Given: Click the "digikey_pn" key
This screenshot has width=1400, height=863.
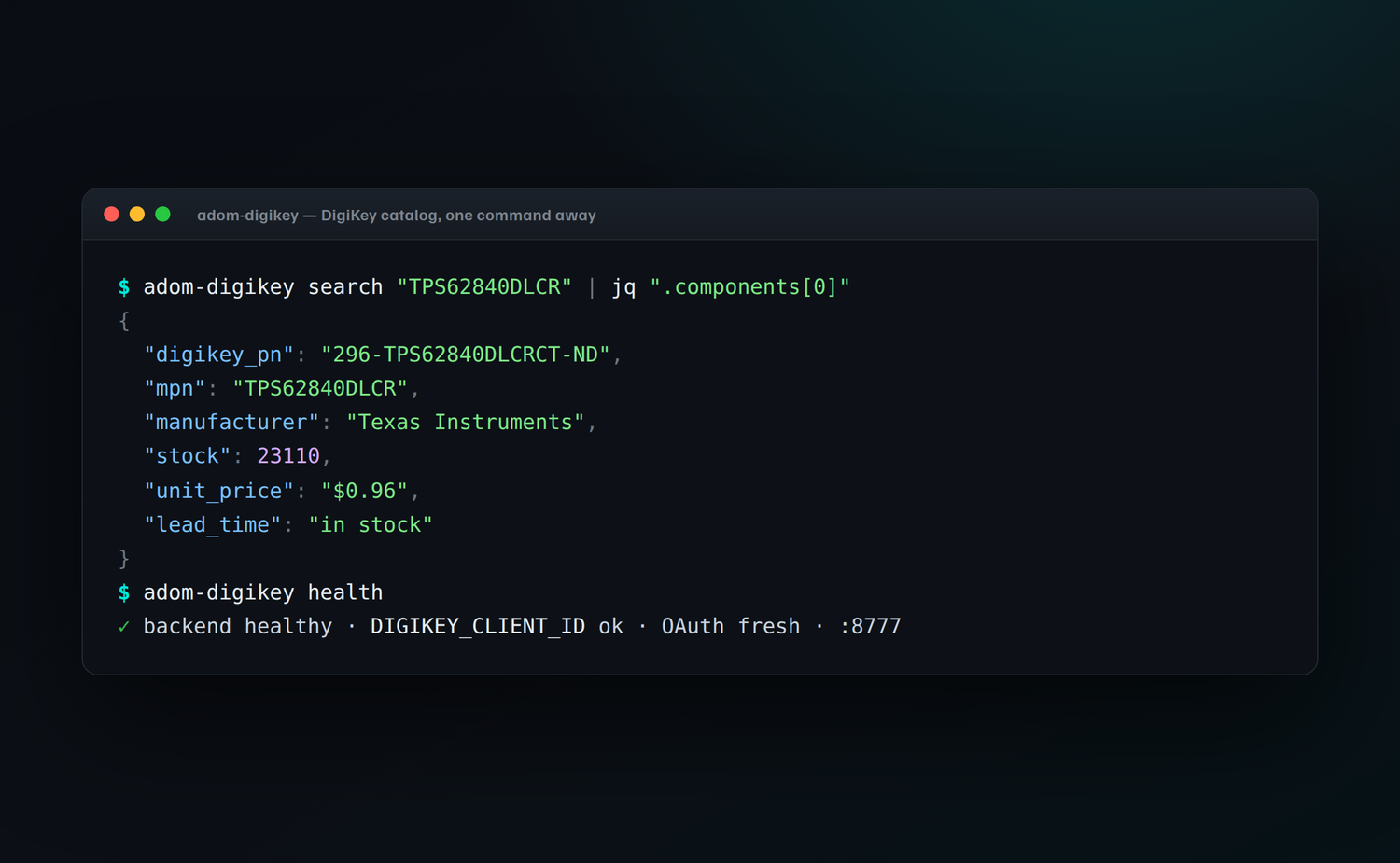Looking at the screenshot, I should pyautogui.click(x=219, y=355).
